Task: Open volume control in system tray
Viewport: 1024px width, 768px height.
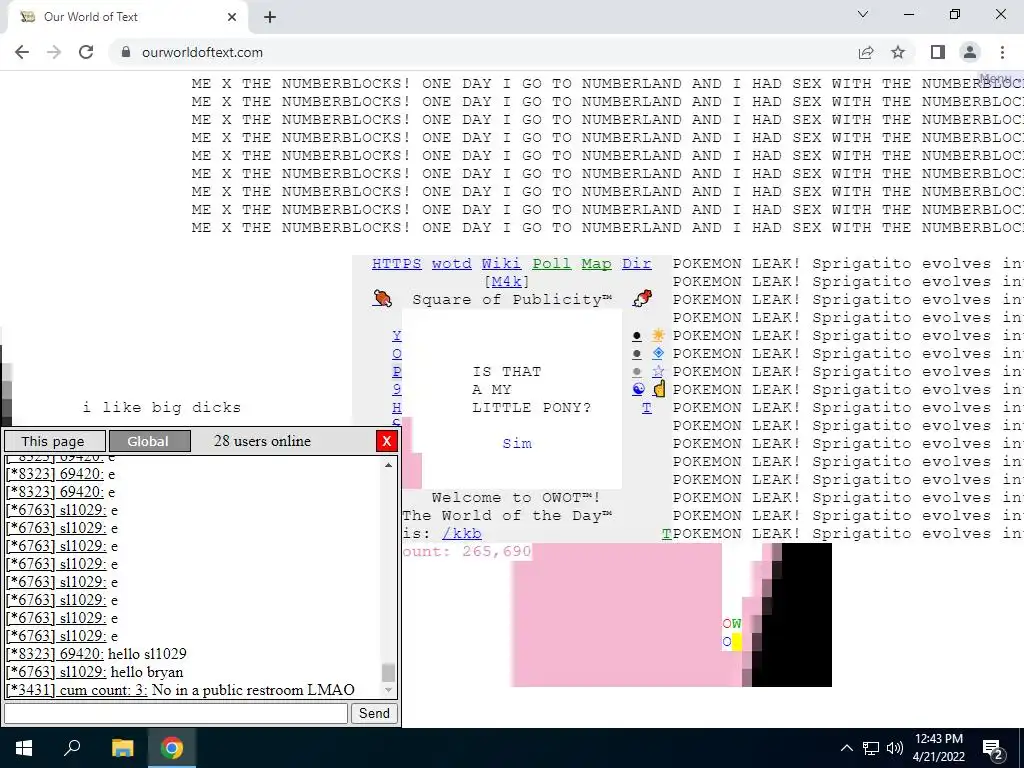Action: [x=895, y=748]
